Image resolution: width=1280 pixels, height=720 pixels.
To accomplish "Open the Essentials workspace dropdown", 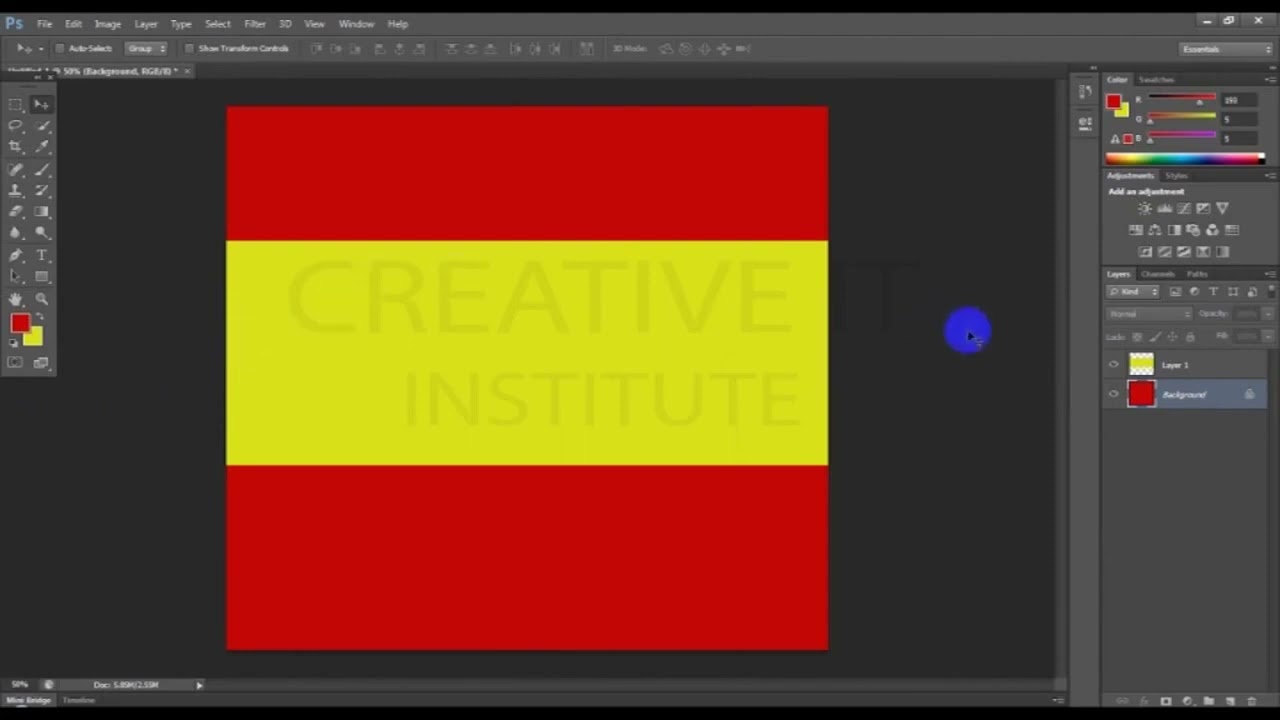I will (x=1225, y=49).
